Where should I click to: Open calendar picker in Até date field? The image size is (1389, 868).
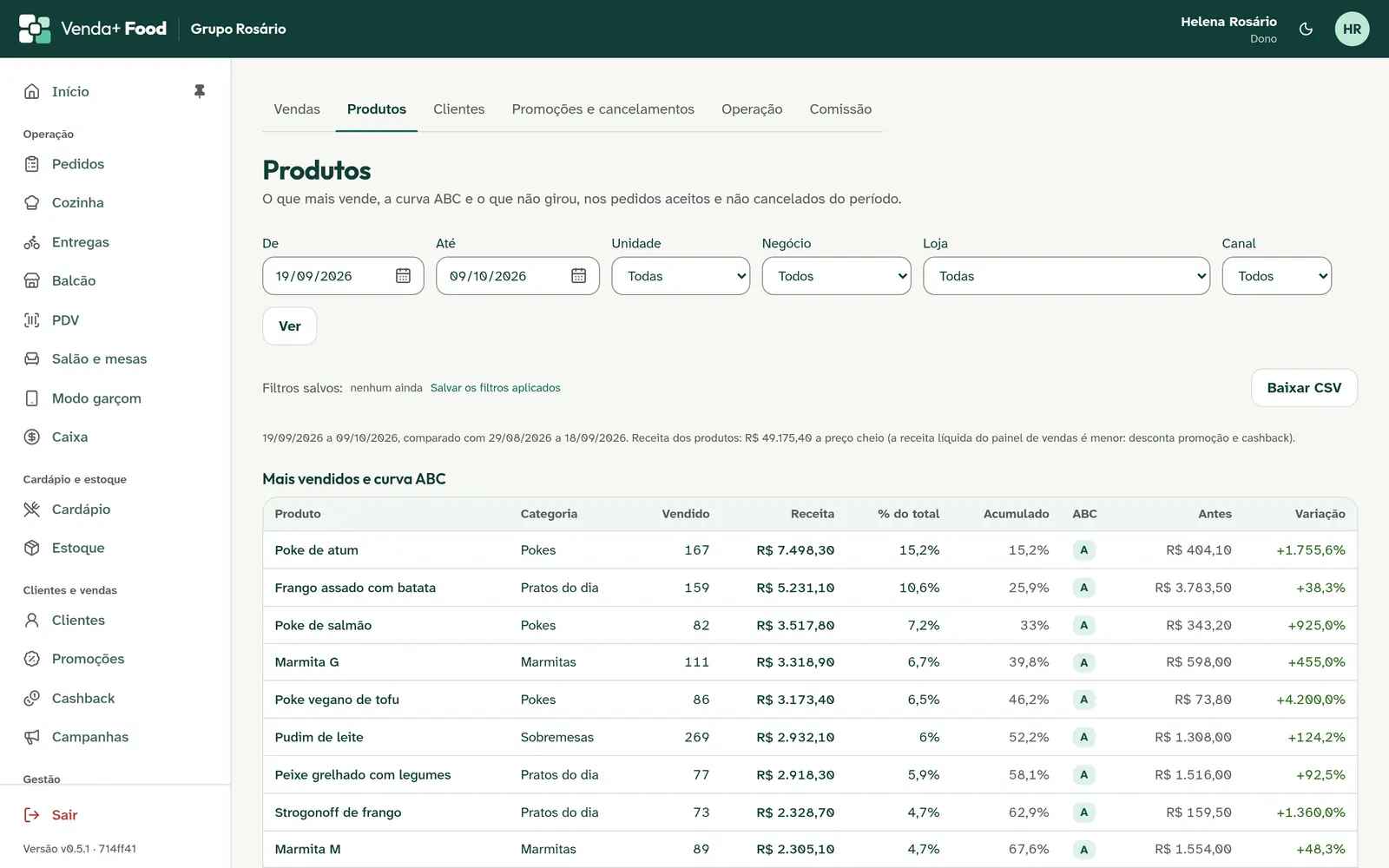578,276
